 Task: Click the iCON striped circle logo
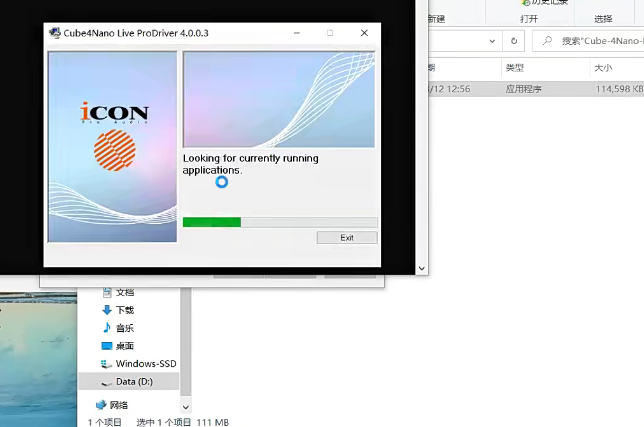[114, 148]
